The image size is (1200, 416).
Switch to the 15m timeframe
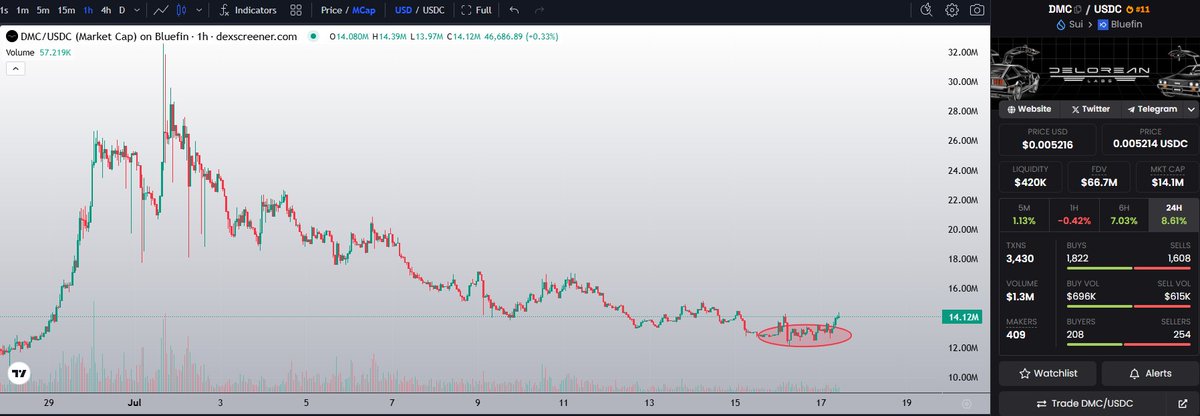[67, 10]
